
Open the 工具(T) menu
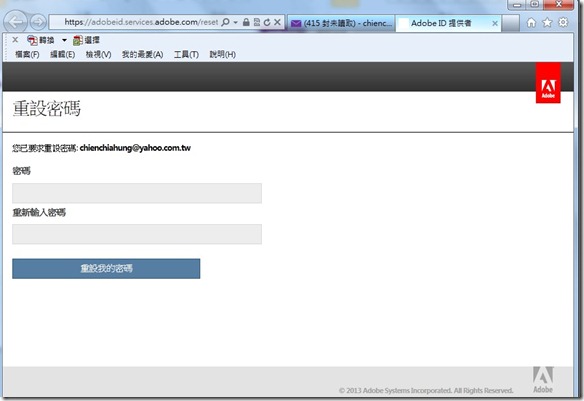[186, 55]
